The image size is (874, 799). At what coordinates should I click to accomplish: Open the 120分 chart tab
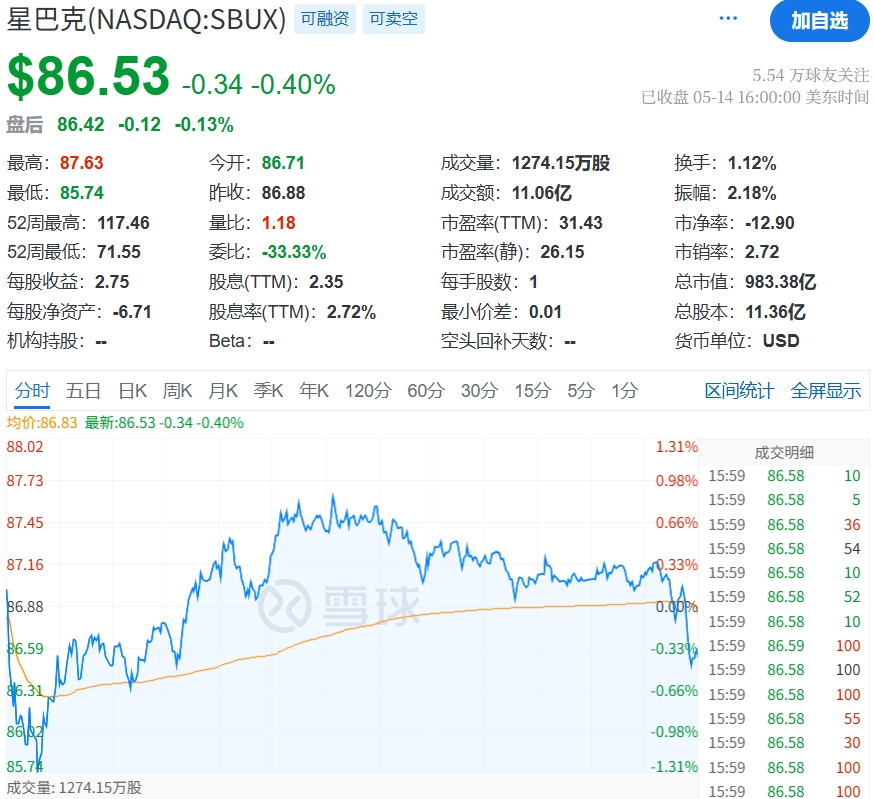point(368,390)
